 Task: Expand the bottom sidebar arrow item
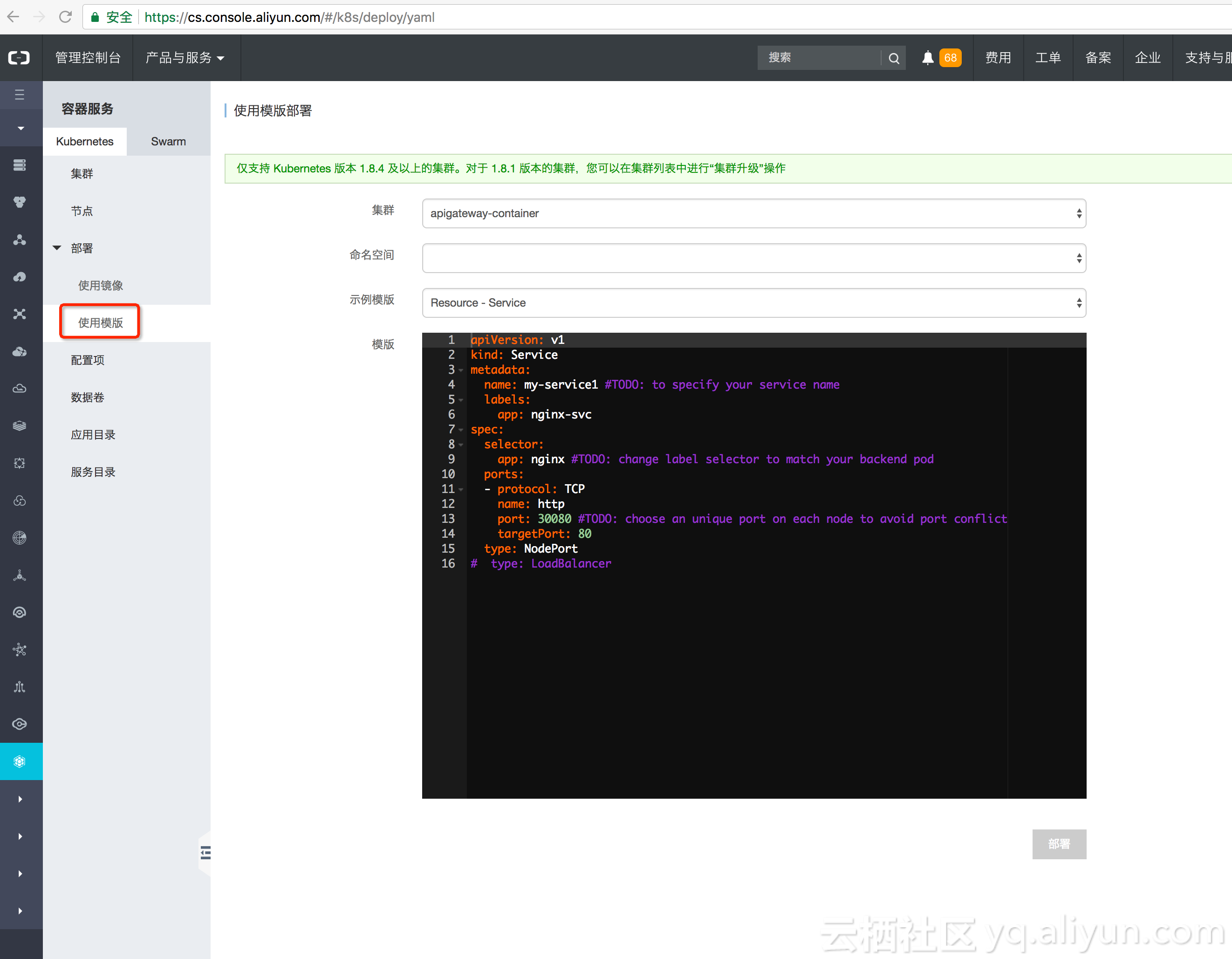click(x=21, y=911)
